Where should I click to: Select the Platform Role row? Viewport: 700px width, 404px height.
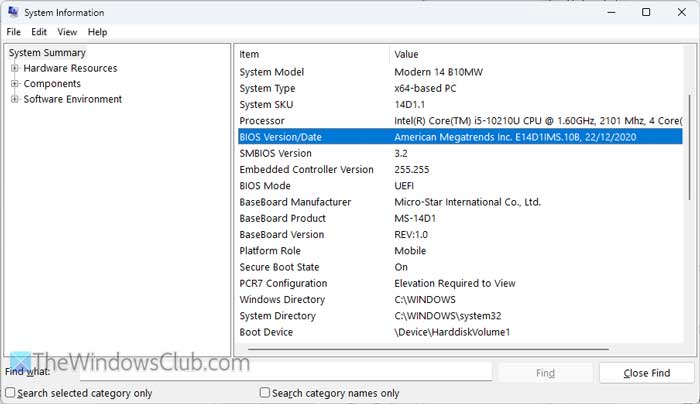pos(460,251)
